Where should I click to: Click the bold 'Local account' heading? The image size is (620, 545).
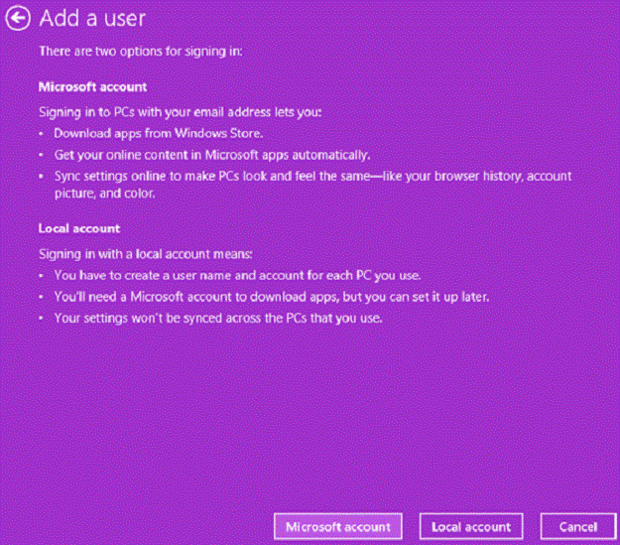[x=79, y=229]
